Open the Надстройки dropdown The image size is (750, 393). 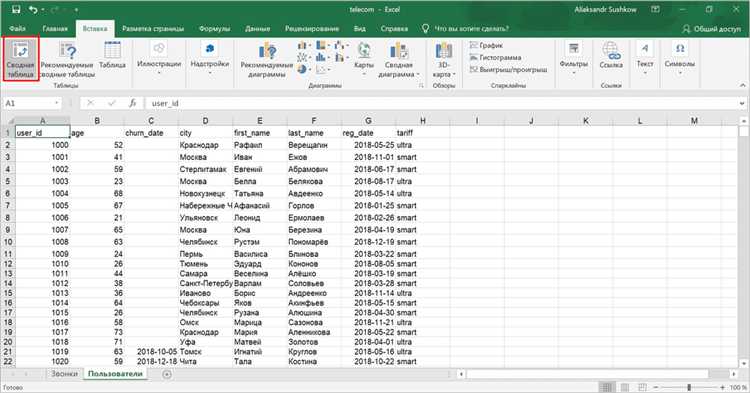tap(210, 58)
